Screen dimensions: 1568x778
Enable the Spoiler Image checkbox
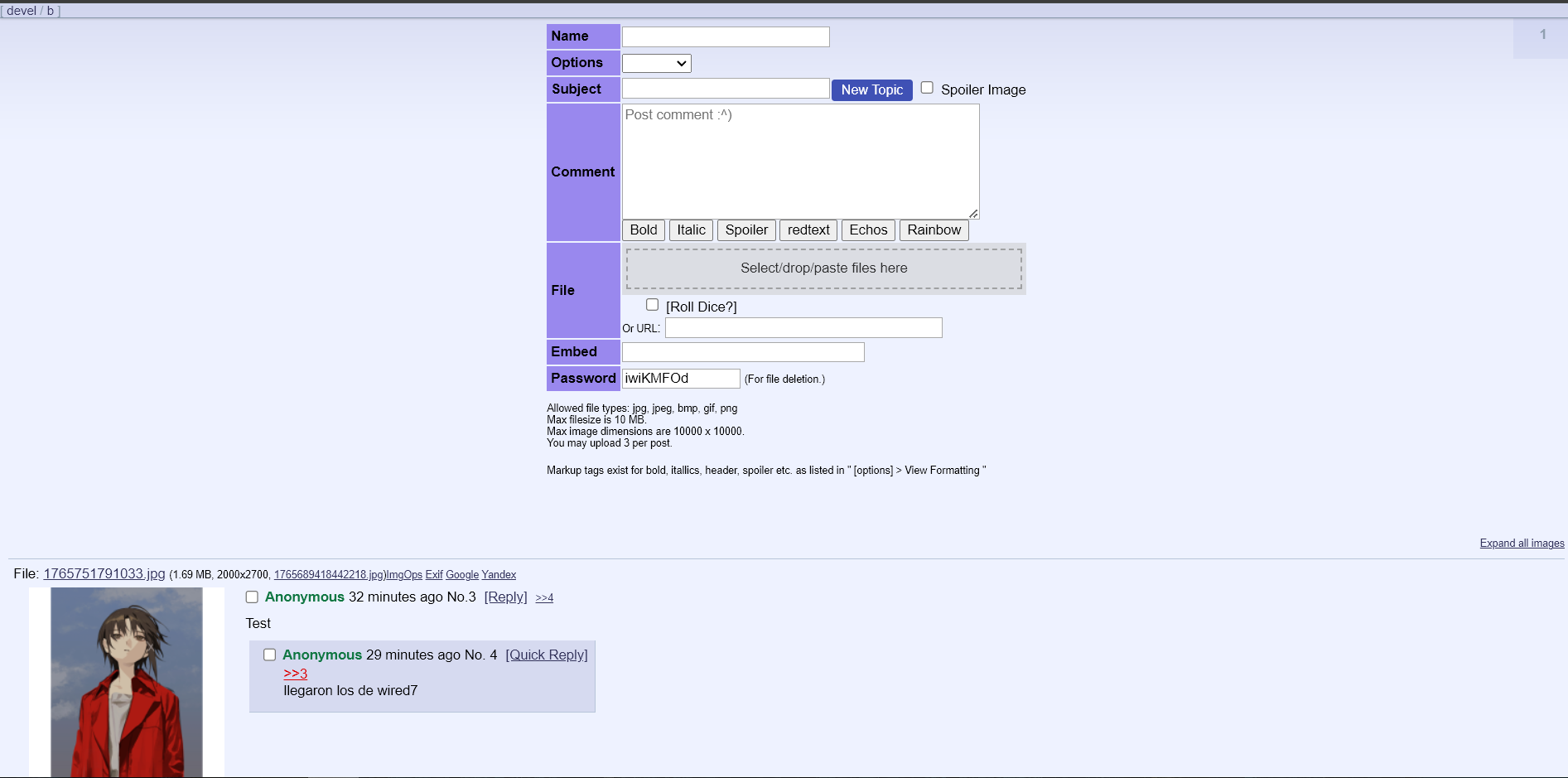point(927,88)
